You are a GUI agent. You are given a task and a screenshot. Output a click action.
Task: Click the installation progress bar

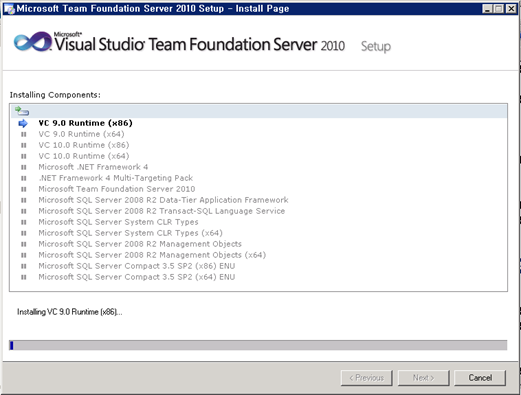point(258,345)
